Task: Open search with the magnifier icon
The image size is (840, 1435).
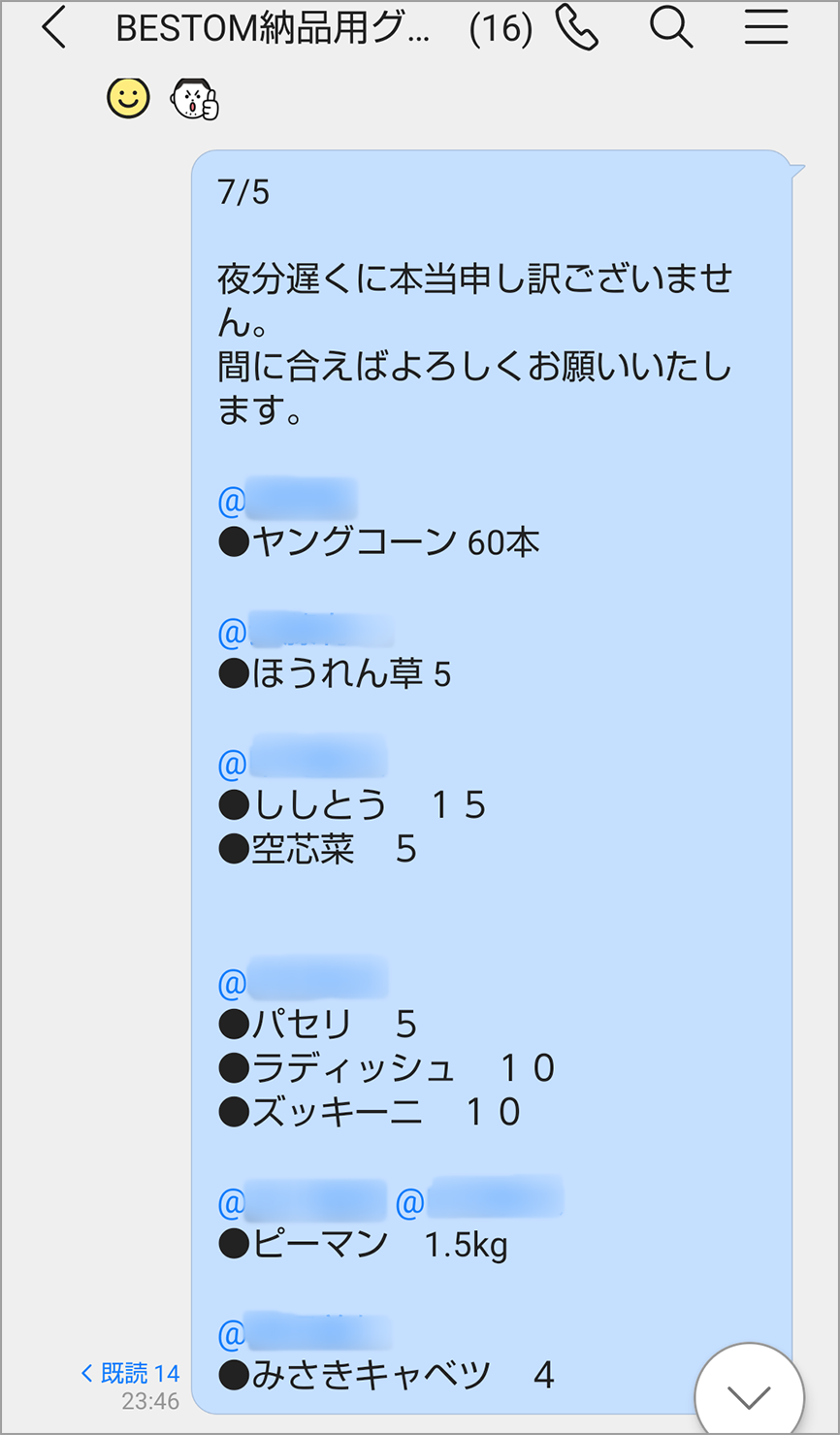Action: pos(671,28)
